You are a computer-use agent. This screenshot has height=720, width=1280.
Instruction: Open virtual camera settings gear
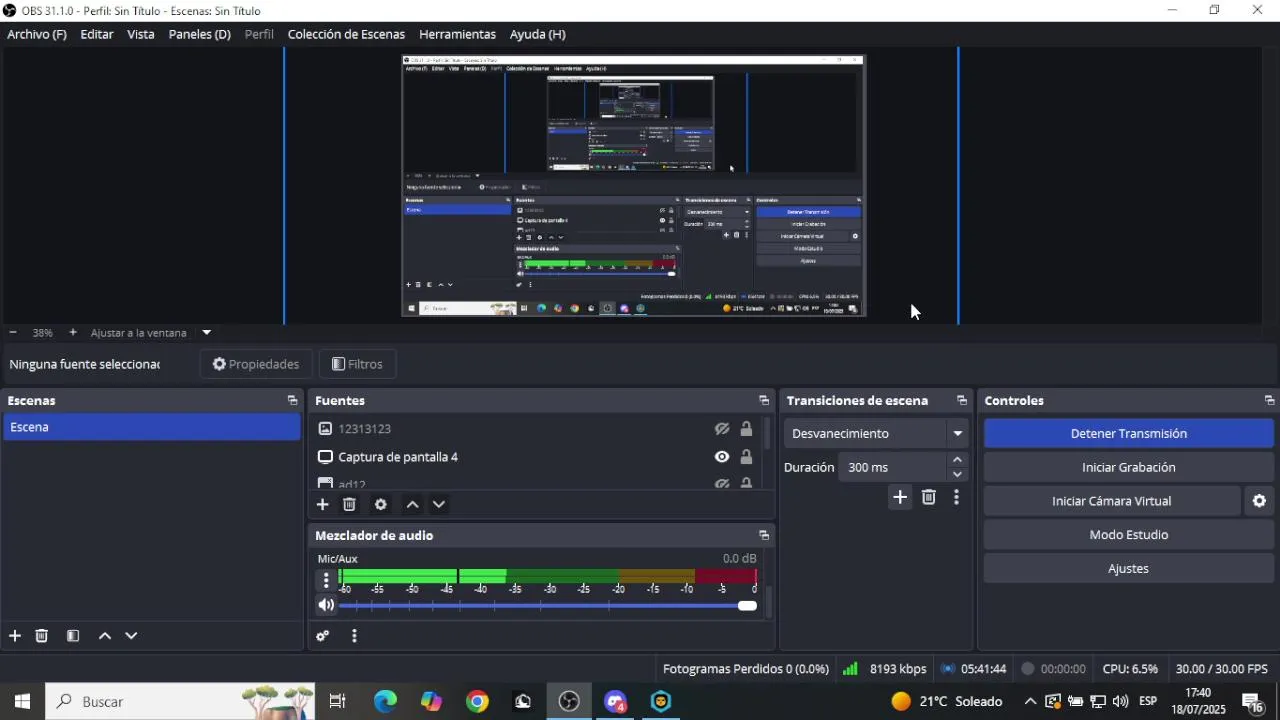pos(1259,501)
